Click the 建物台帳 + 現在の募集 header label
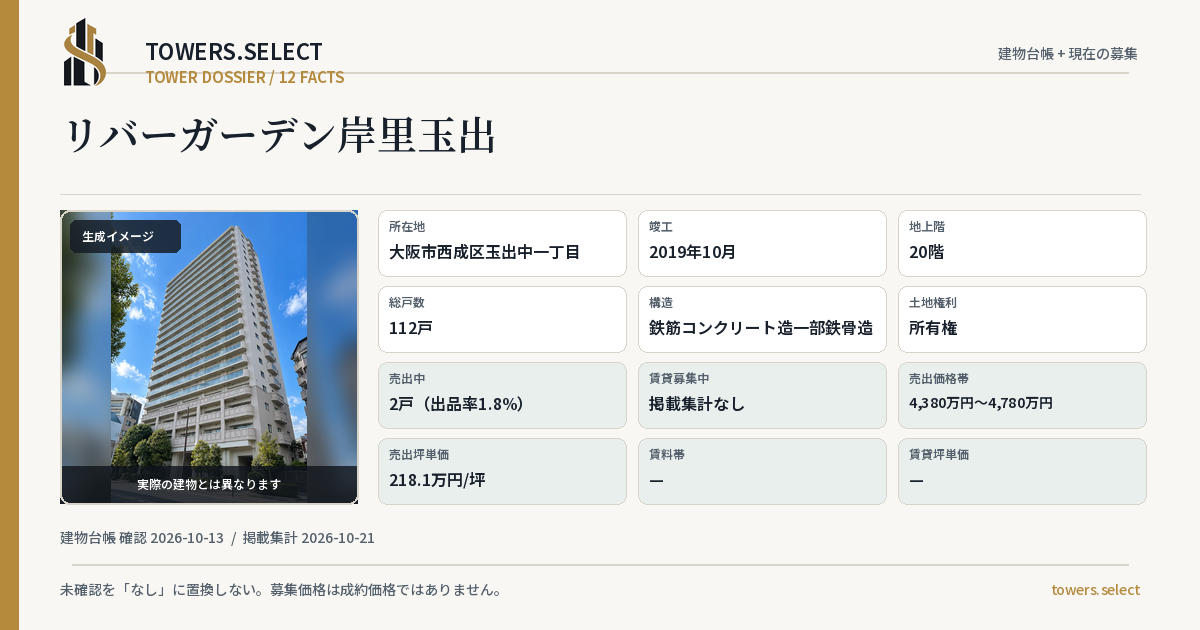Screen dimensions: 1200x630 point(1068,54)
